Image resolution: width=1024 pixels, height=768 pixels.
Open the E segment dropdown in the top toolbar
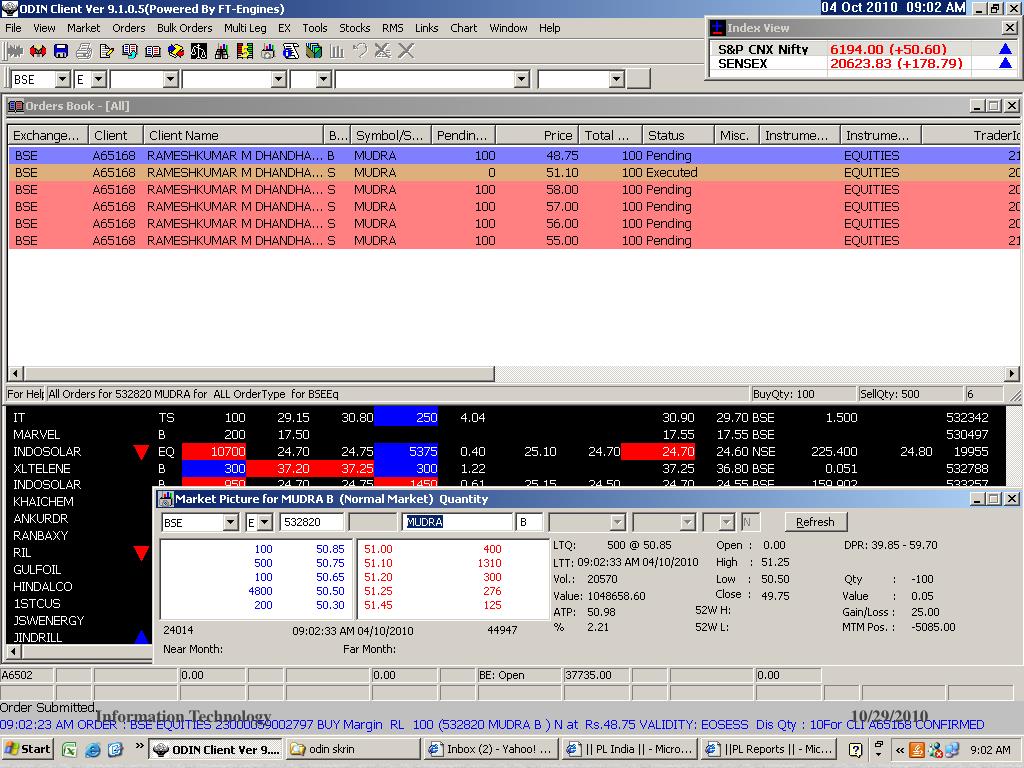[99, 79]
